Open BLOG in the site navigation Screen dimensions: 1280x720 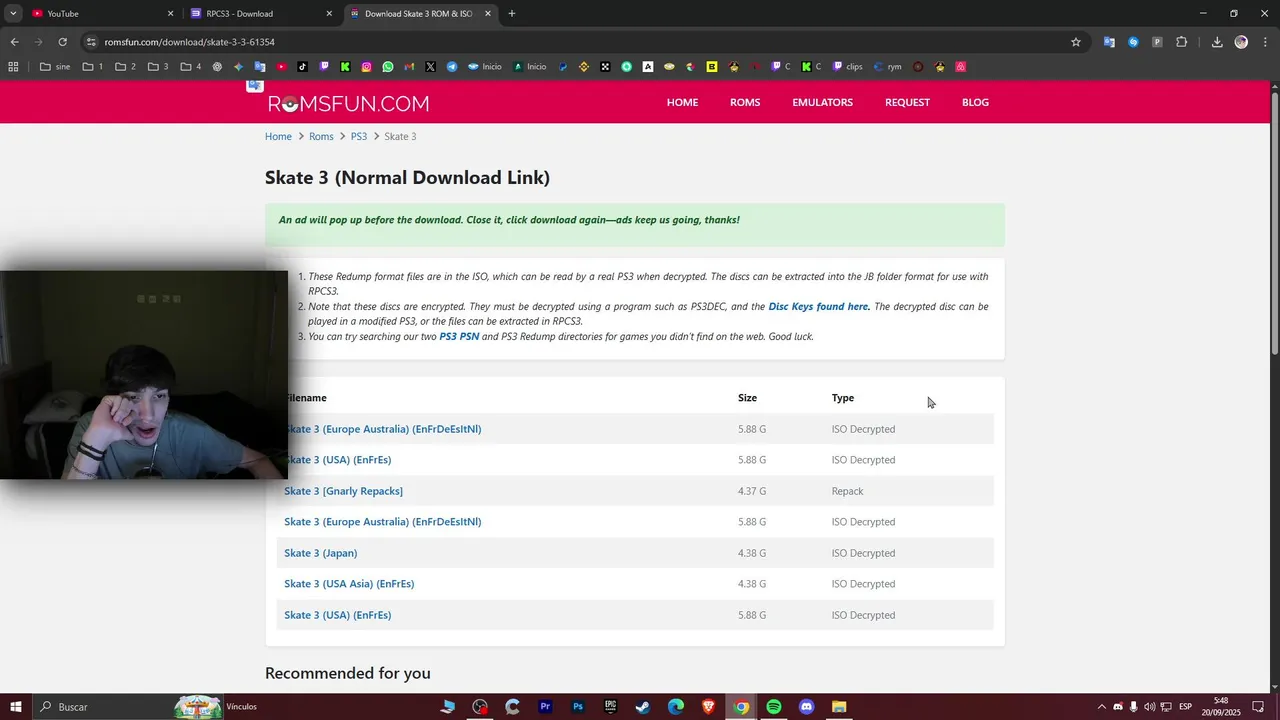[x=975, y=102]
